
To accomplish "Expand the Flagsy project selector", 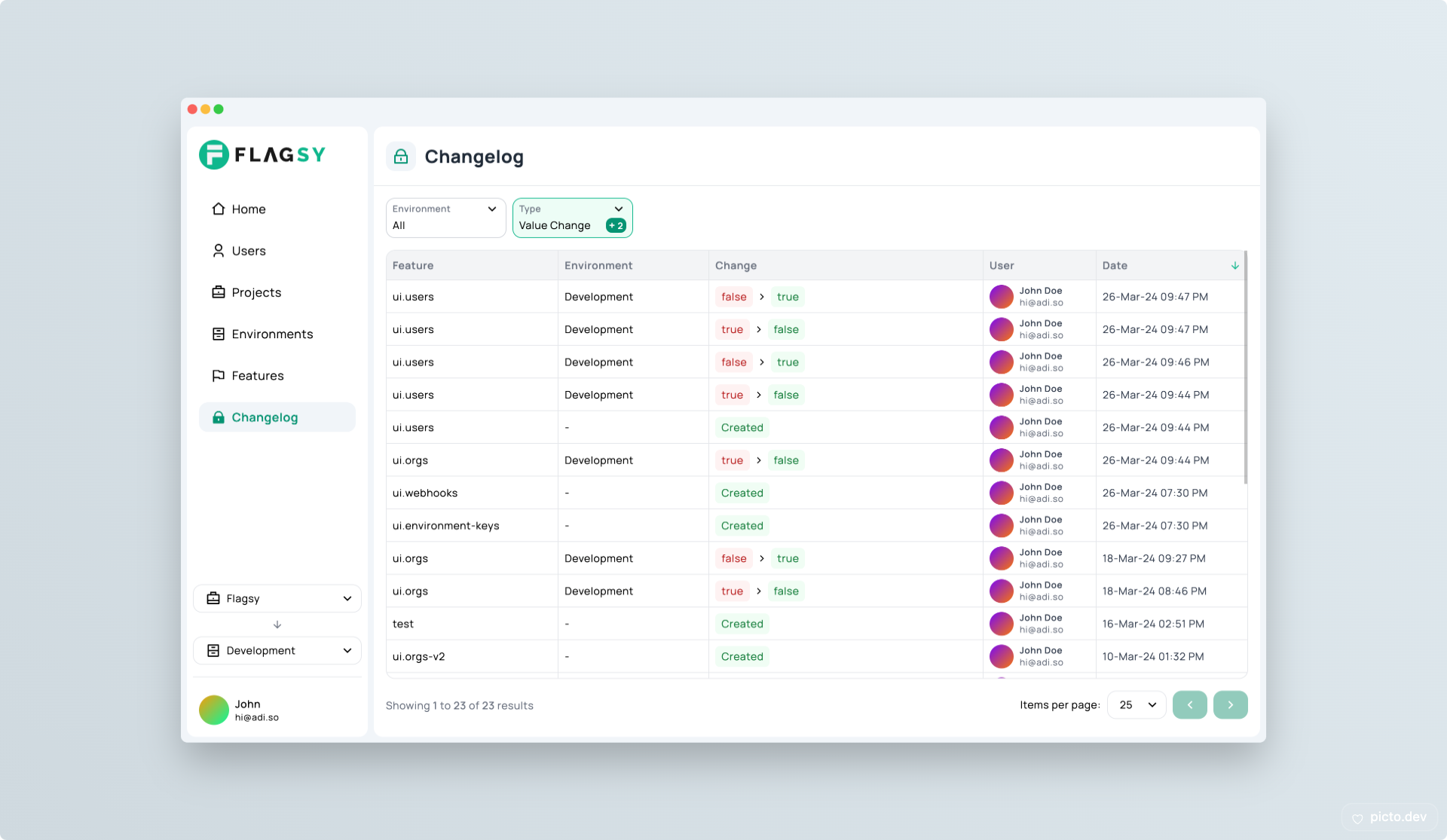I will tap(277, 598).
